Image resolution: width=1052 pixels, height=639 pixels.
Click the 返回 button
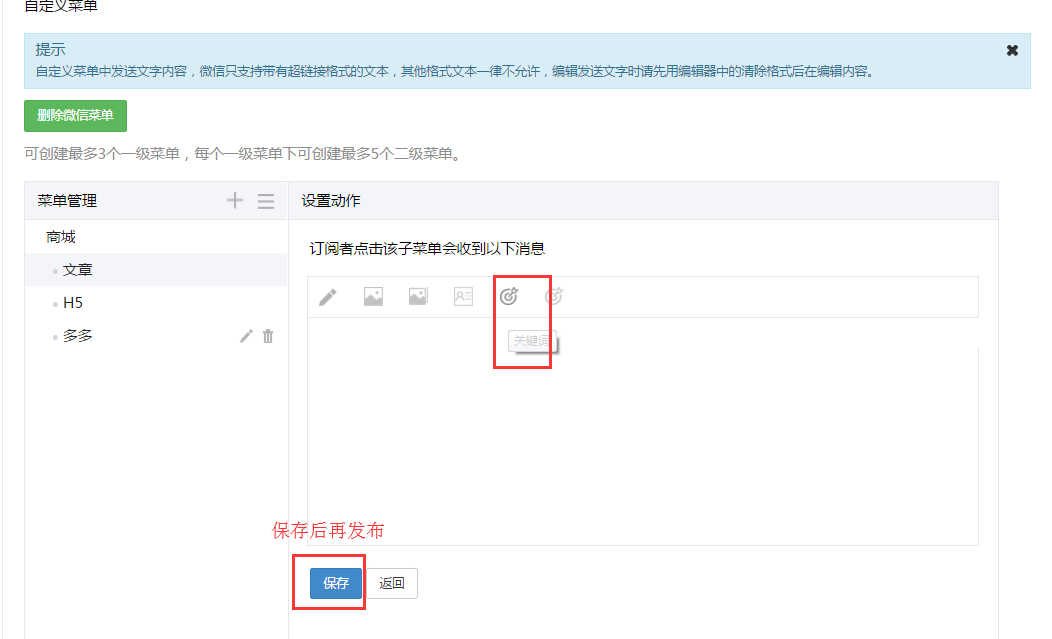point(392,584)
